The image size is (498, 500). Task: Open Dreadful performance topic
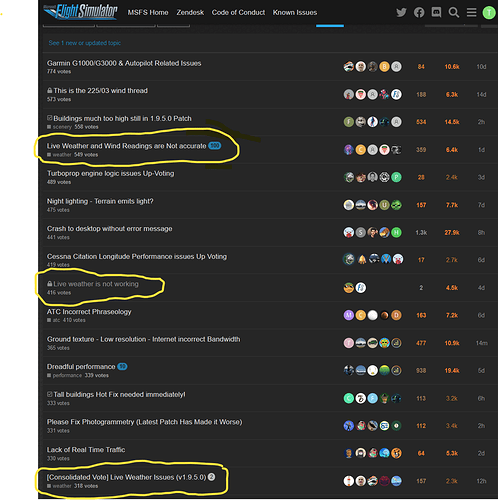[81, 367]
